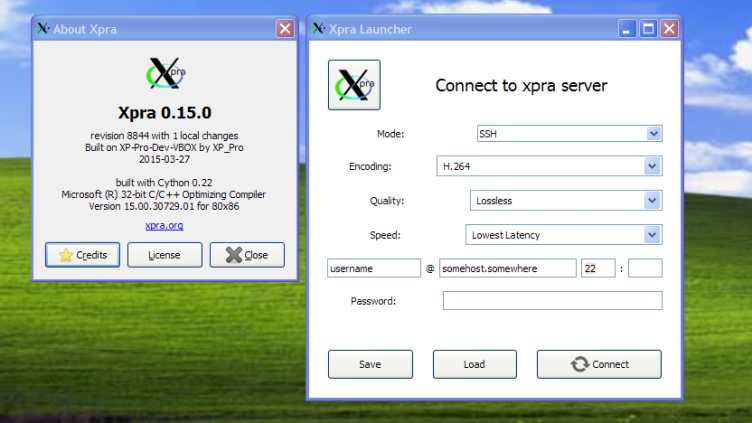Screen dimensions: 752x423
Task: Click the Xpra logo button in Launcher
Action: (354, 85)
